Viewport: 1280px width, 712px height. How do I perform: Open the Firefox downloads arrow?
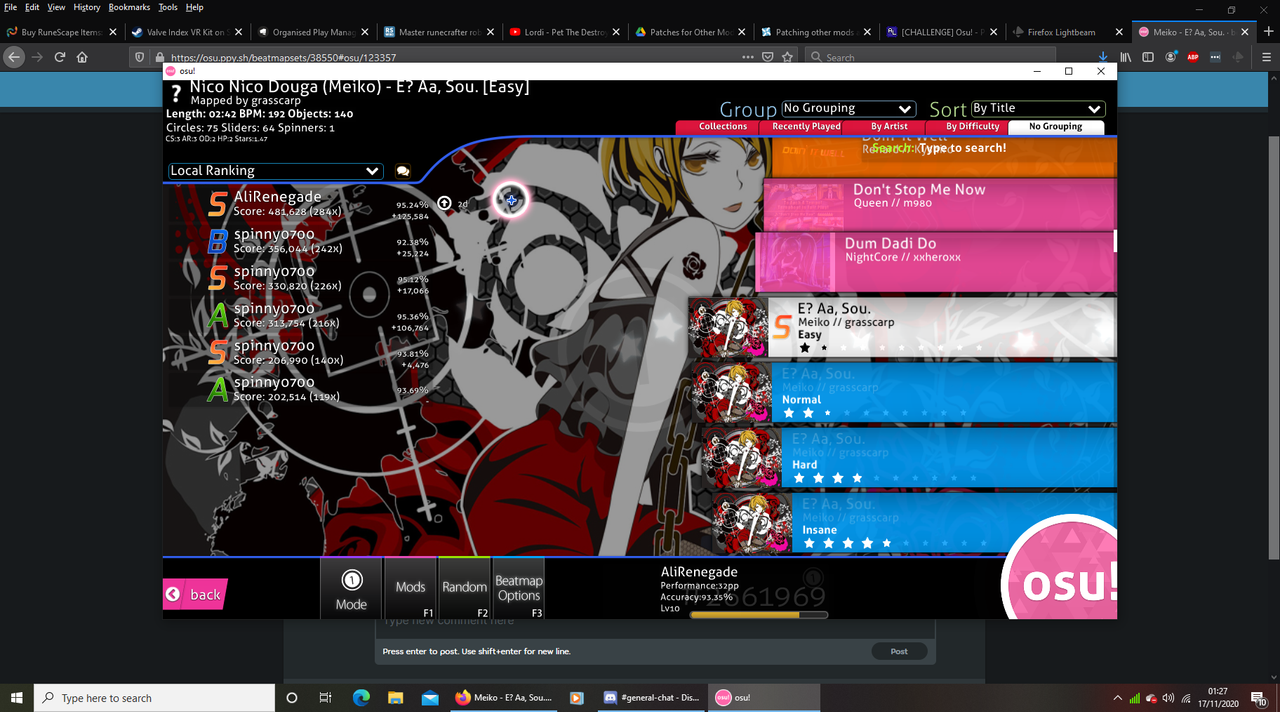click(x=1103, y=57)
